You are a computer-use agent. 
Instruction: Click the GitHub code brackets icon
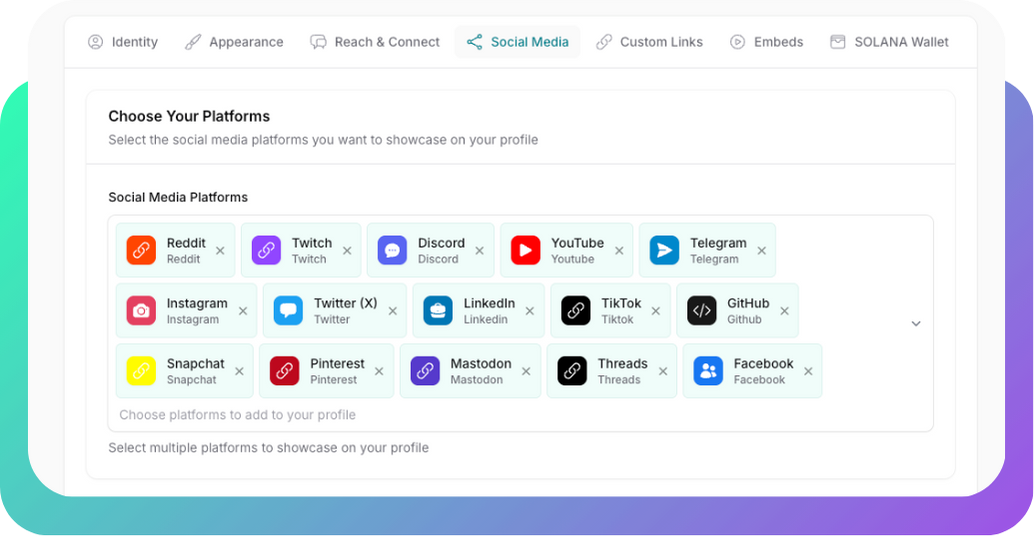702,311
